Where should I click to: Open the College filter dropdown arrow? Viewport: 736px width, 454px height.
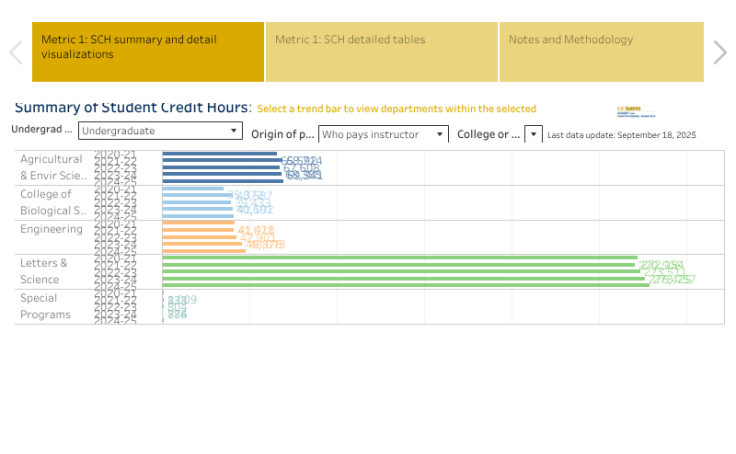click(533, 134)
